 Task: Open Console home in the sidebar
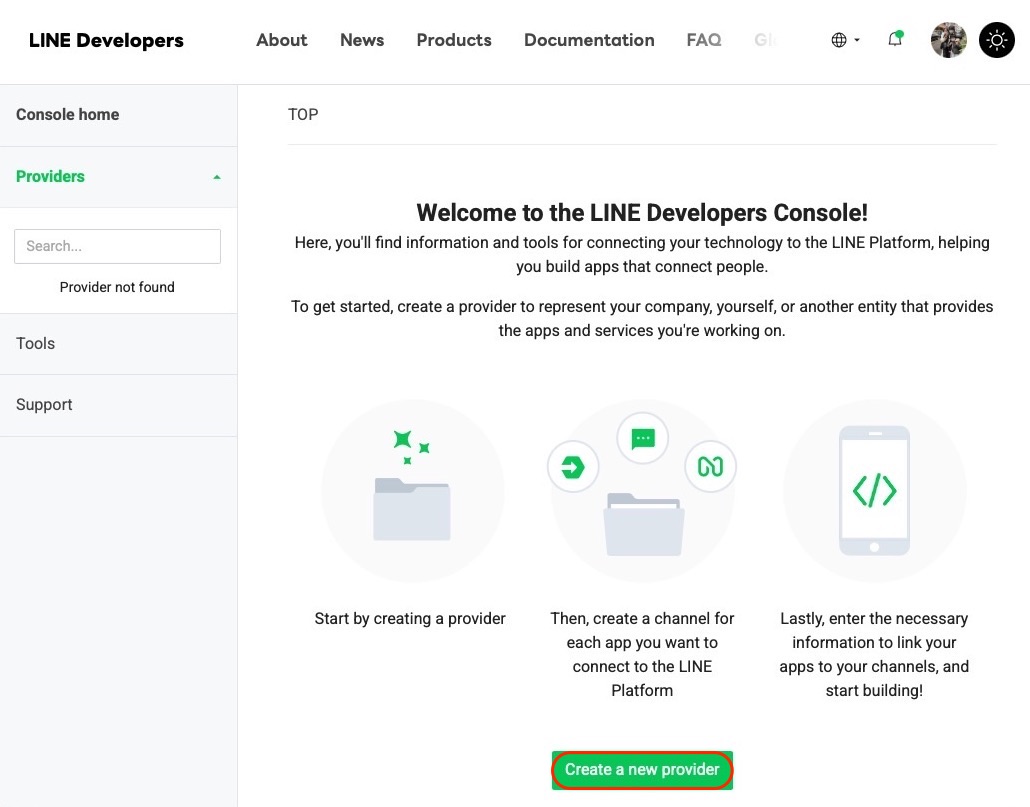pyautogui.click(x=68, y=114)
